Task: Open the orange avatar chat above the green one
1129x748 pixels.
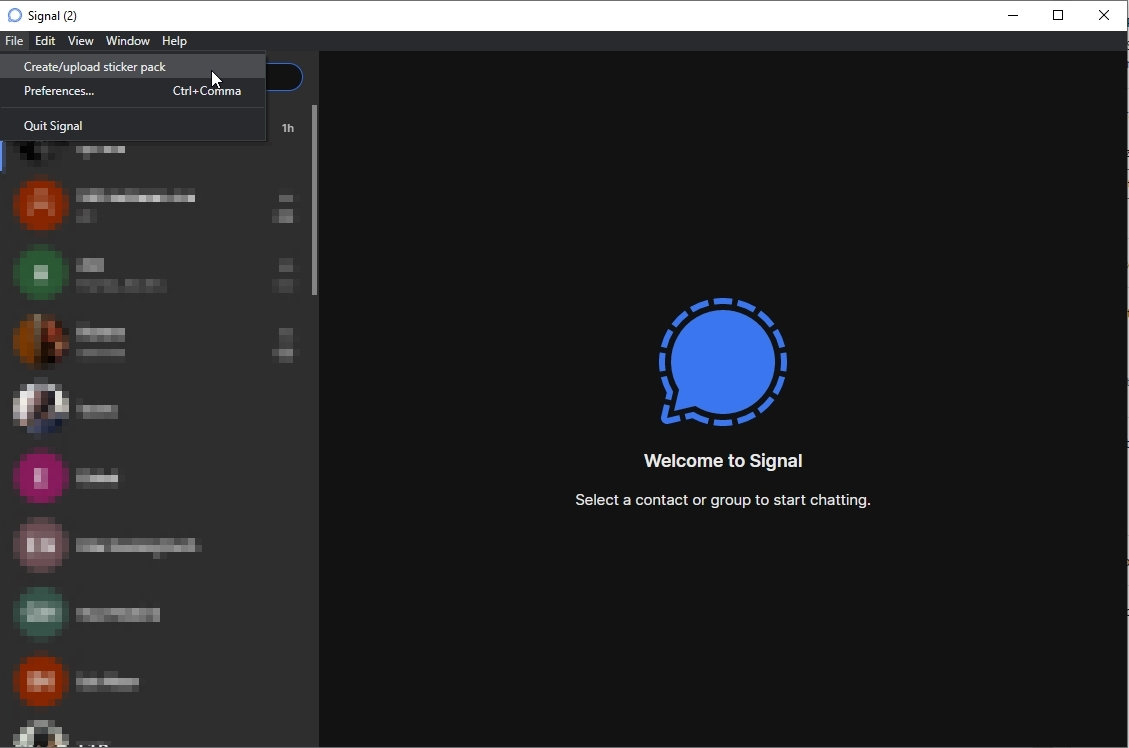Action: (x=150, y=206)
